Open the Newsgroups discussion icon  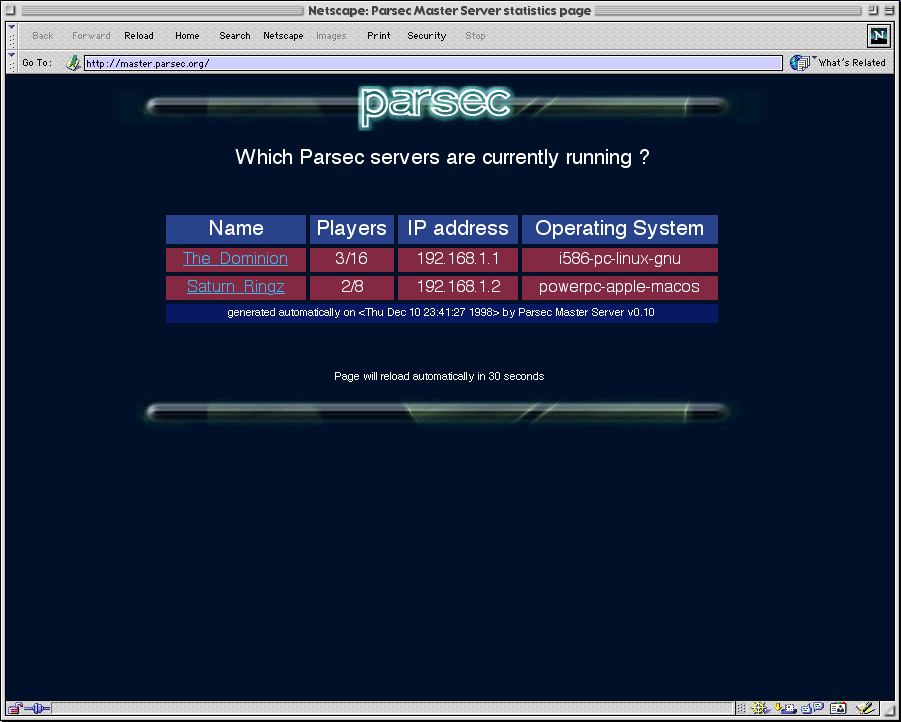tap(810, 709)
